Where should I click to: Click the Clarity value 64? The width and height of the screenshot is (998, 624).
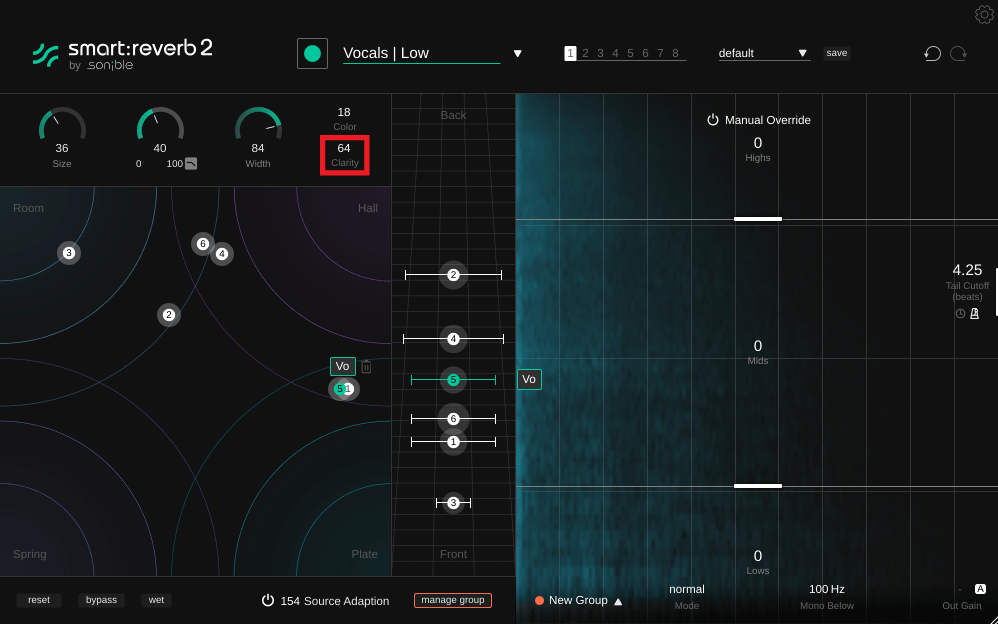344,148
